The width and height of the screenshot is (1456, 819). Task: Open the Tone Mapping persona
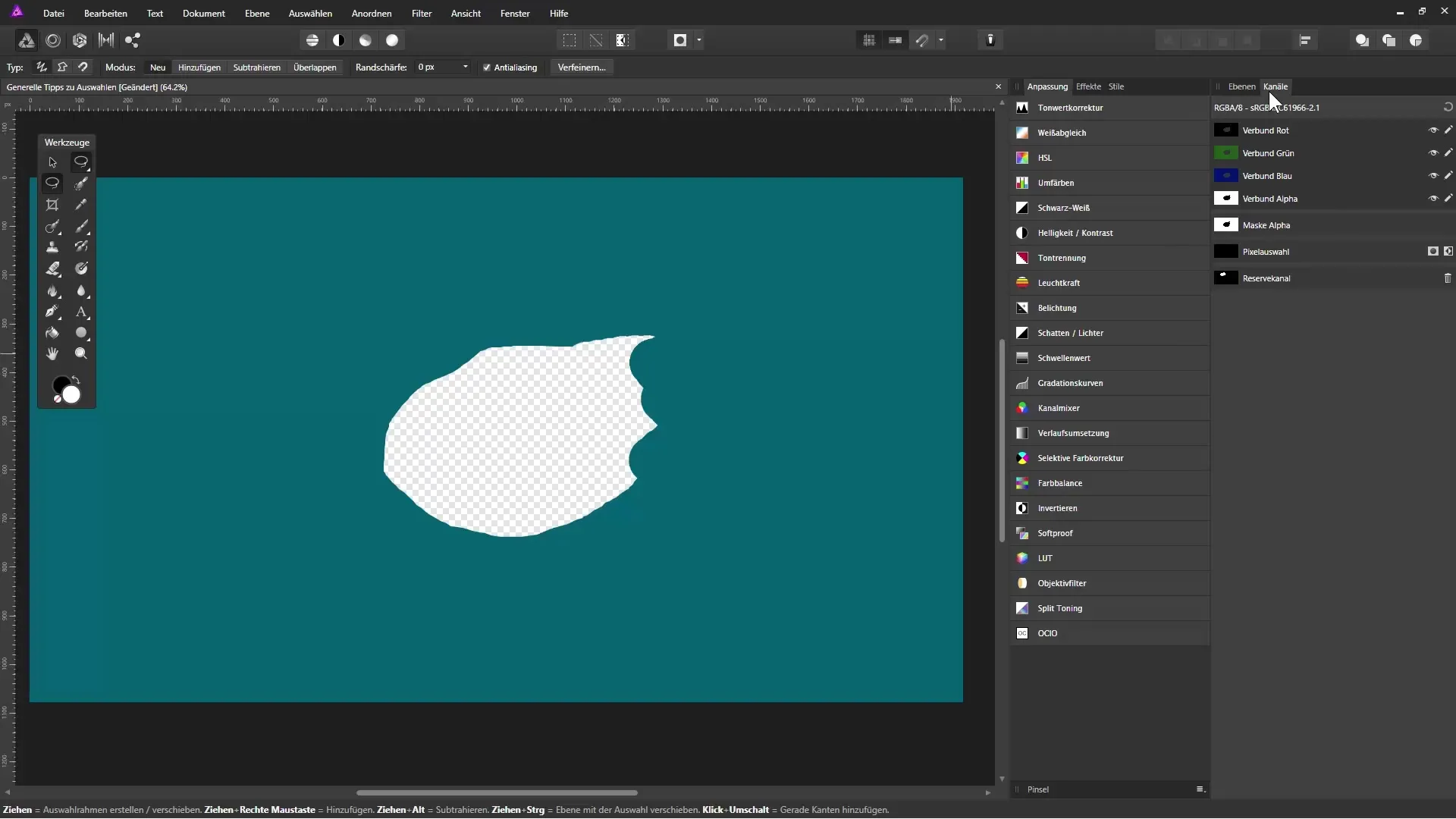[x=106, y=40]
